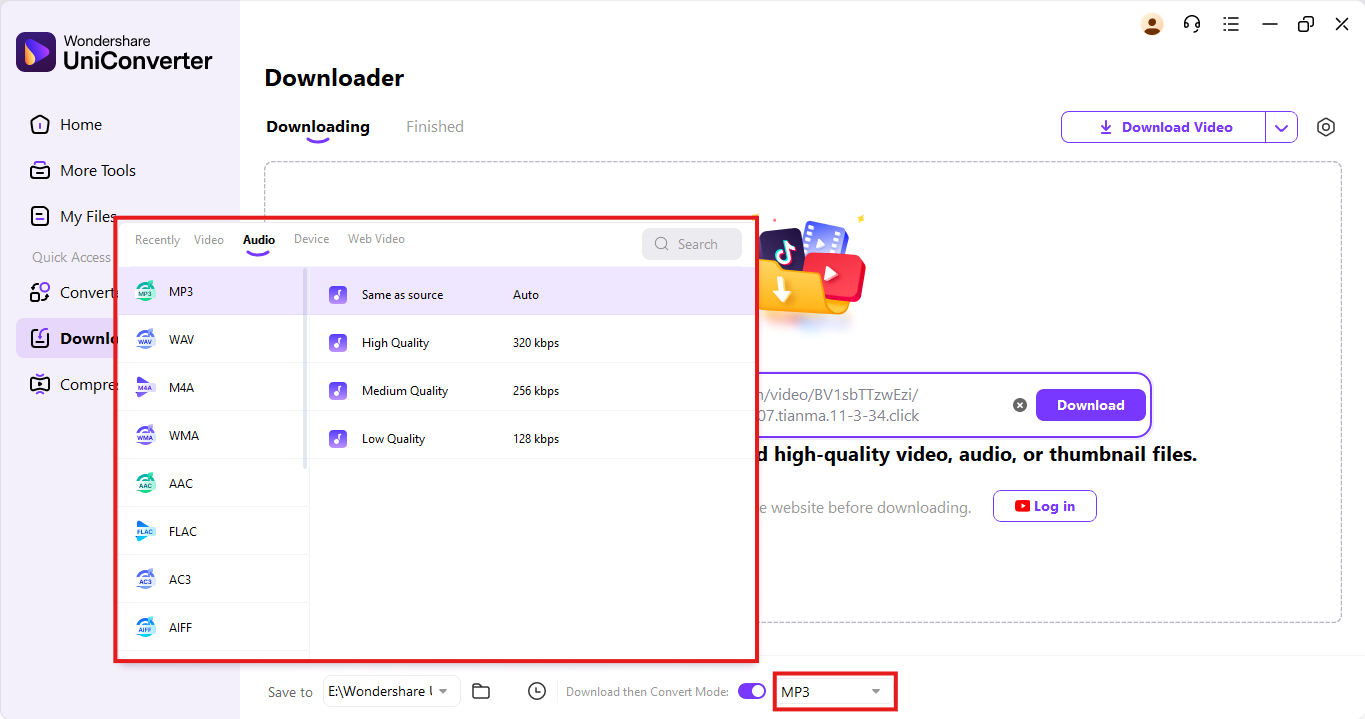Open More Tools in the sidebar
The image size is (1365, 719).
83,171
